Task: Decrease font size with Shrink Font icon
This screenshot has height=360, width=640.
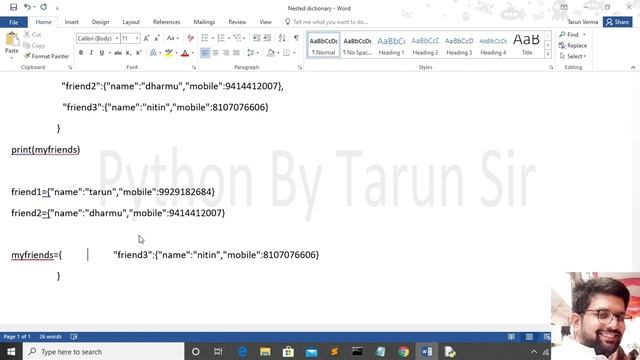Action: click(157, 38)
